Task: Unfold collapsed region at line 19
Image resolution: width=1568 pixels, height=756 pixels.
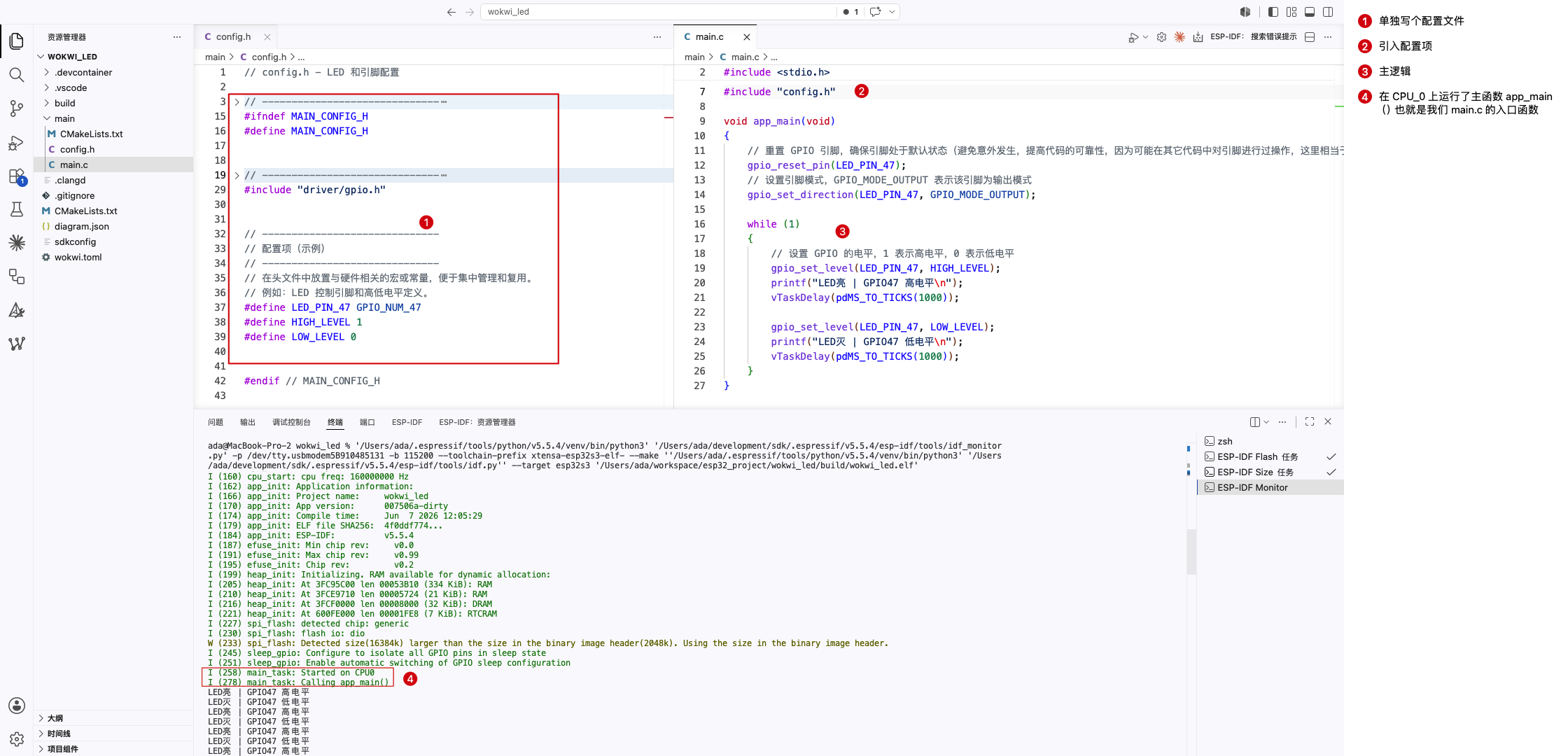Action: pos(237,175)
